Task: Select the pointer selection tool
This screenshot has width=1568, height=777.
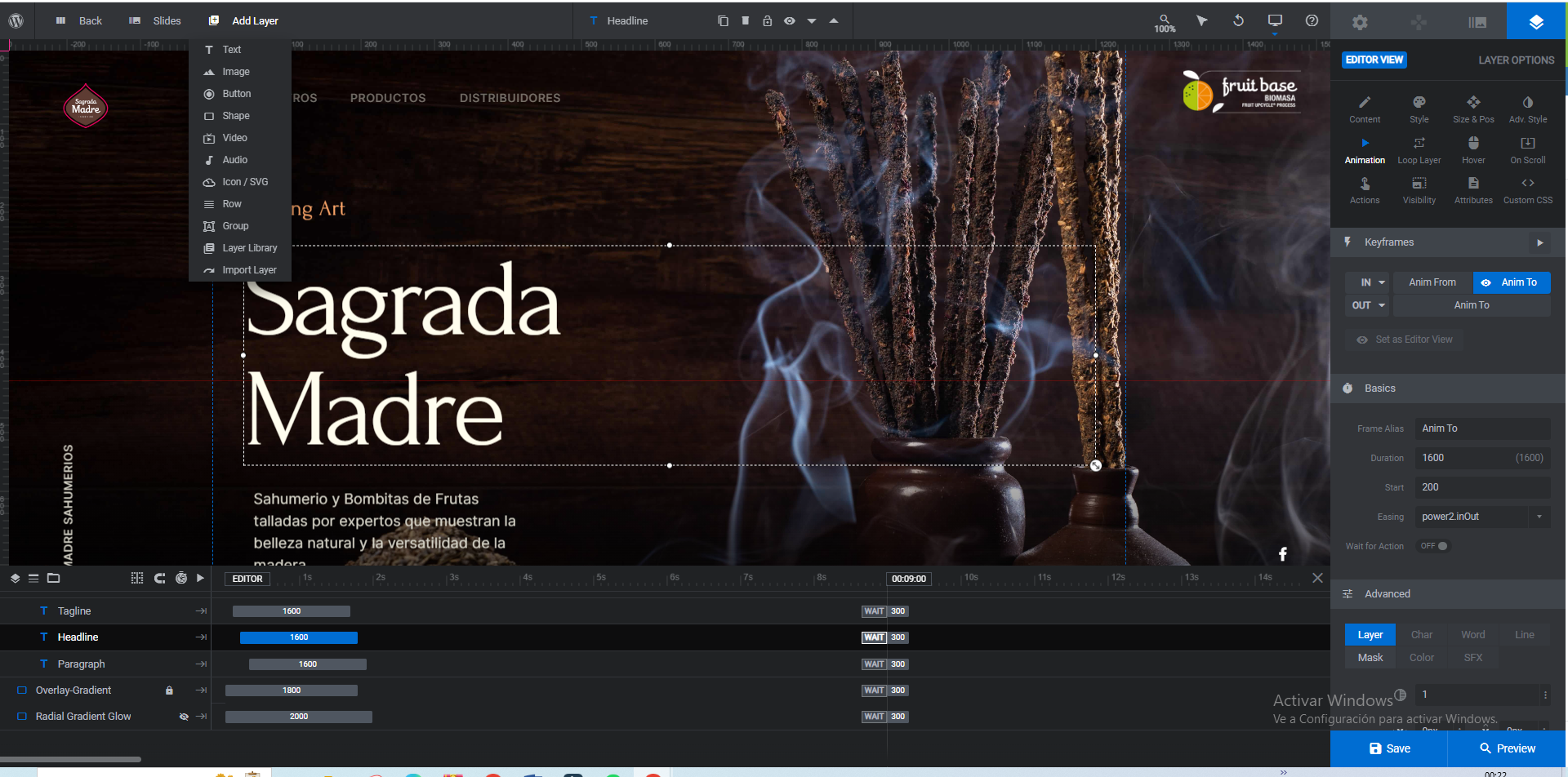Action: (1202, 20)
